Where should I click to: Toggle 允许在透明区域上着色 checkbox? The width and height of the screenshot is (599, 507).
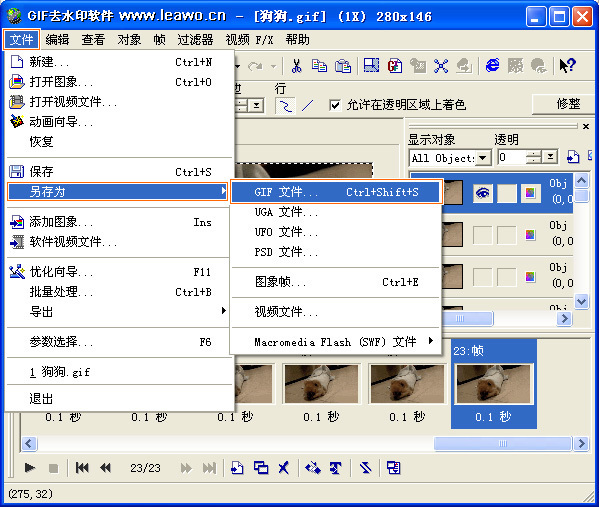coord(335,105)
